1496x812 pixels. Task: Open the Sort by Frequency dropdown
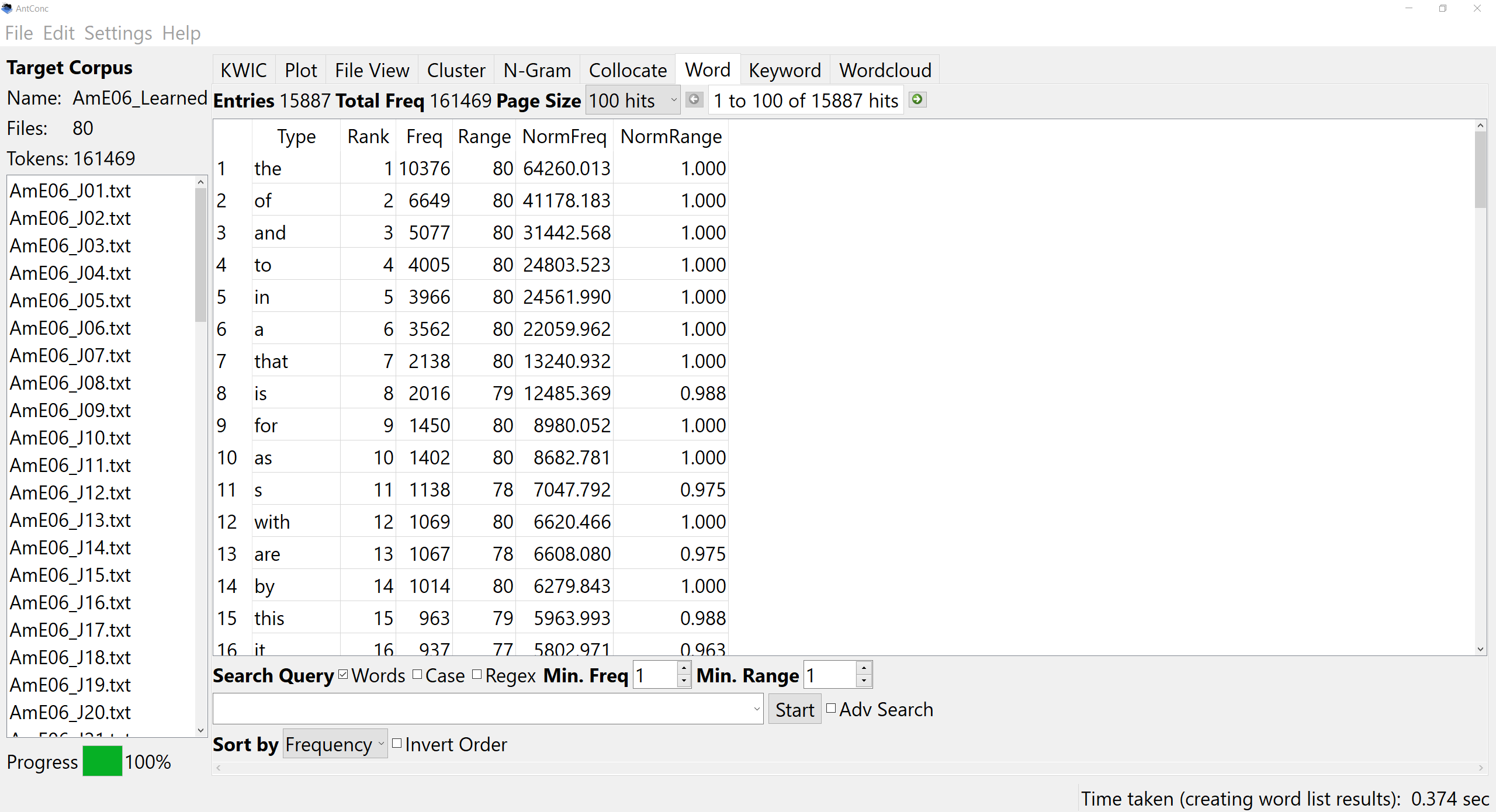click(334, 744)
